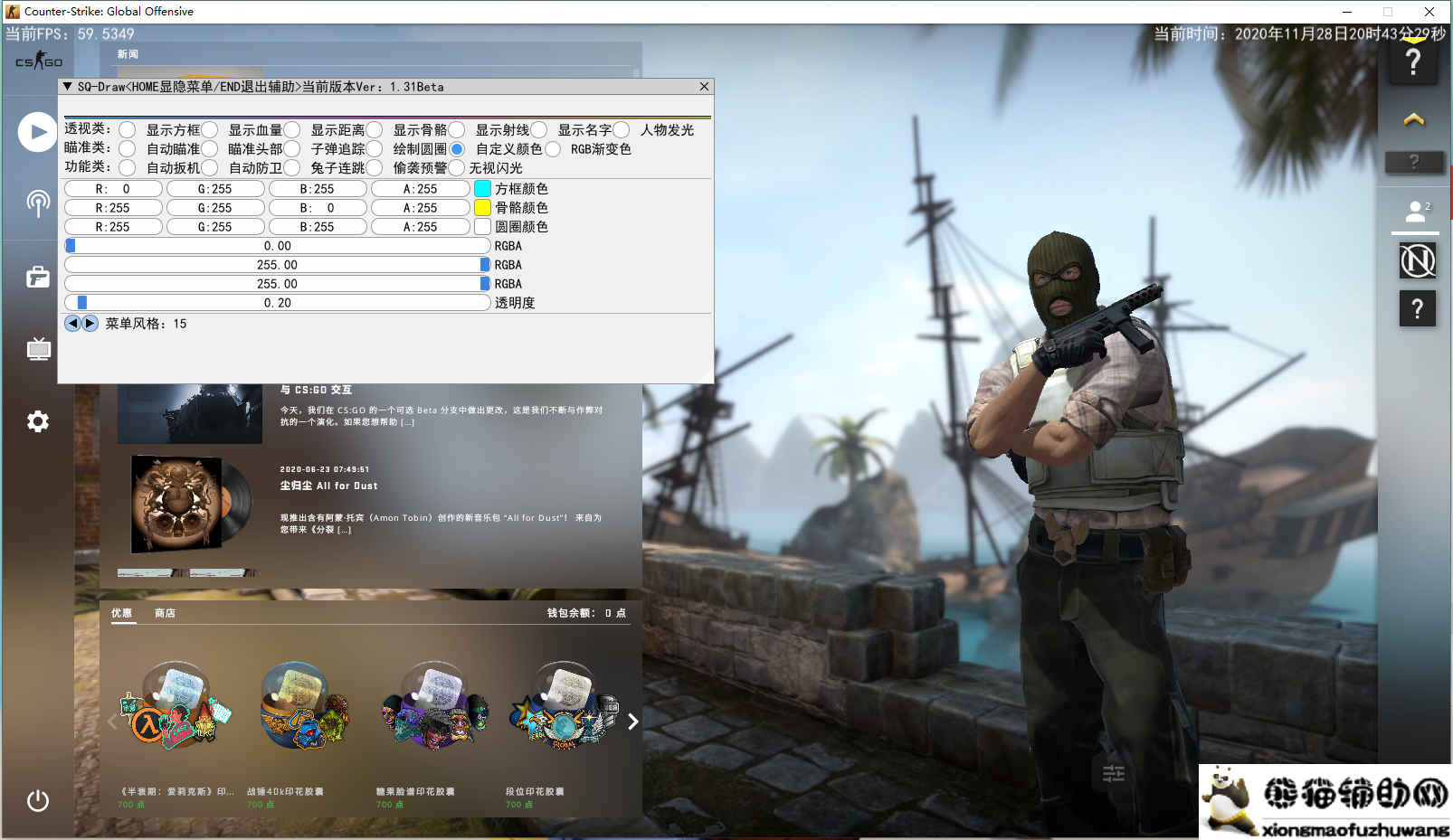Open the Watch TV icon
Viewport: 1453px width, 840px height.
tap(38, 349)
